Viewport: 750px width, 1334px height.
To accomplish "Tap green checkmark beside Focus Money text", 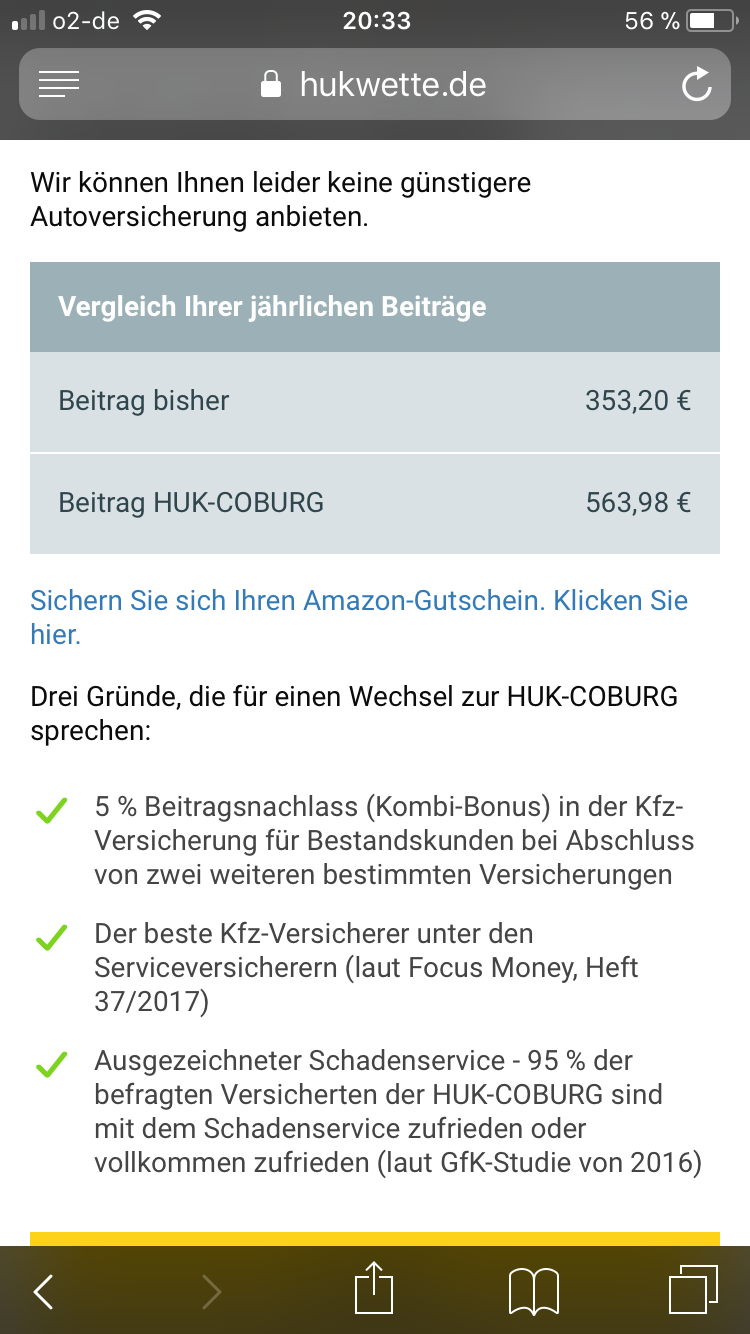I will pos(51,937).
